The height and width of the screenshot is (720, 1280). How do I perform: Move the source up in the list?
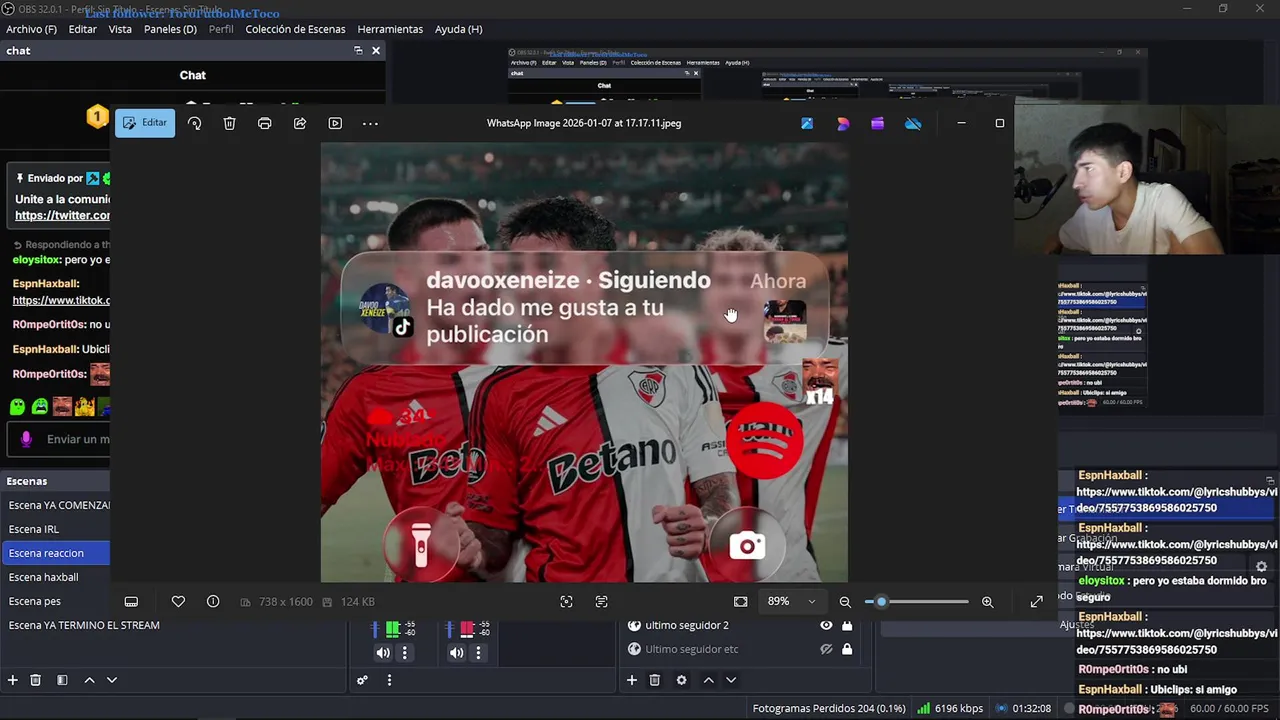[708, 680]
